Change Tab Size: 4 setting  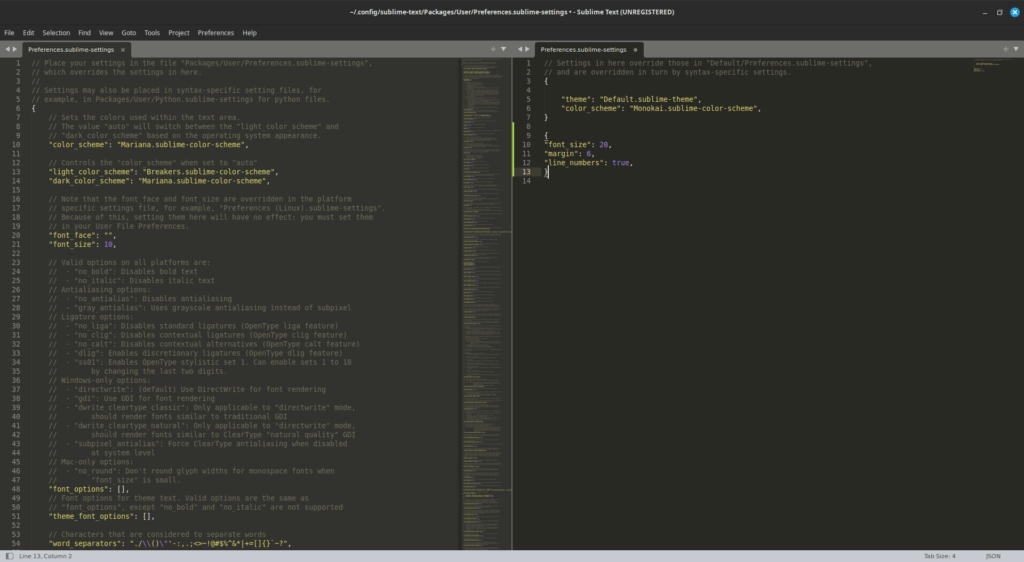click(x=940, y=556)
